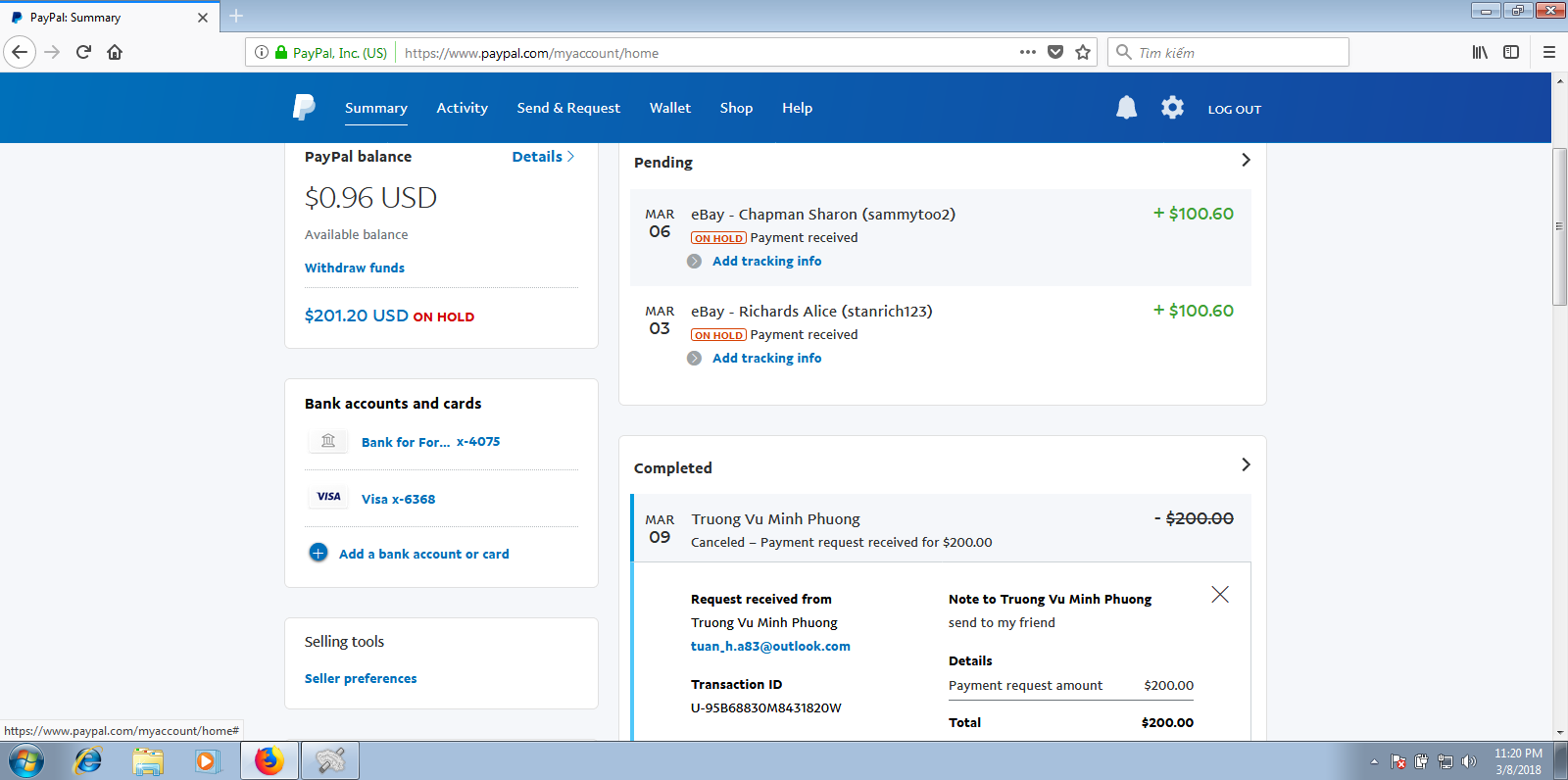This screenshot has width=1568, height=780.
Task: View PayPal balance Details
Action: point(543,157)
